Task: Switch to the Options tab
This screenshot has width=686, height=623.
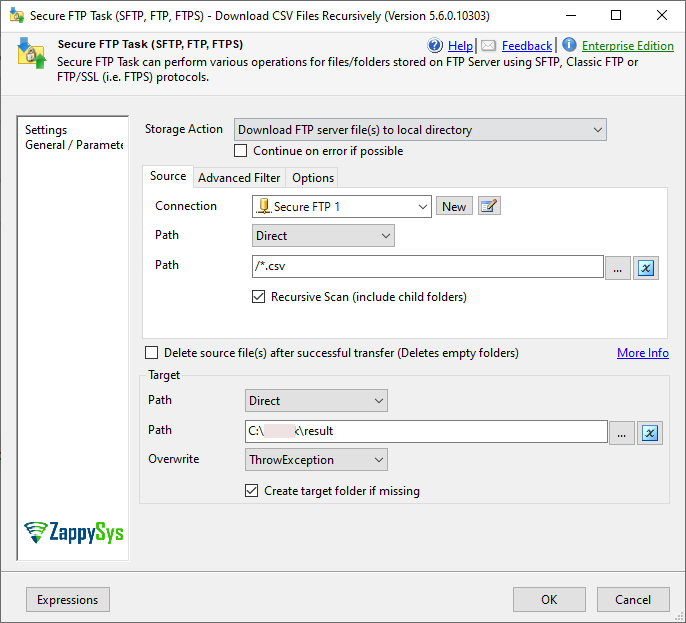Action: point(313,178)
